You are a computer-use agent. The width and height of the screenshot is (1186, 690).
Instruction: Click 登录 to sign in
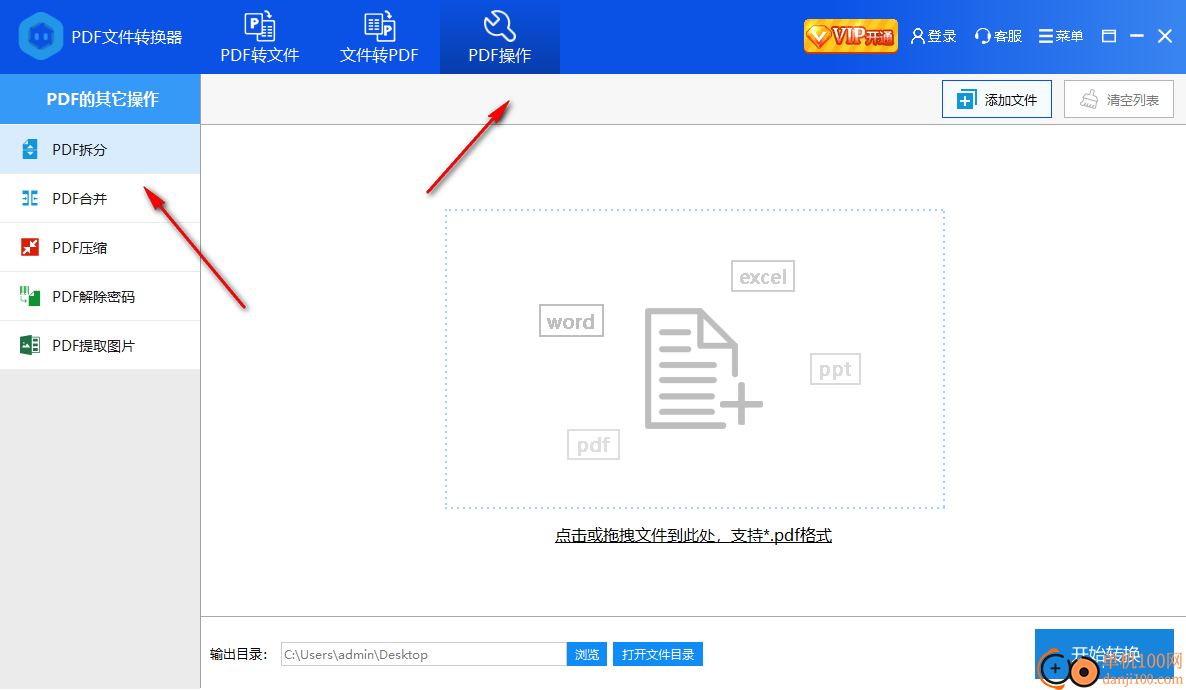pyautogui.click(x=933, y=36)
